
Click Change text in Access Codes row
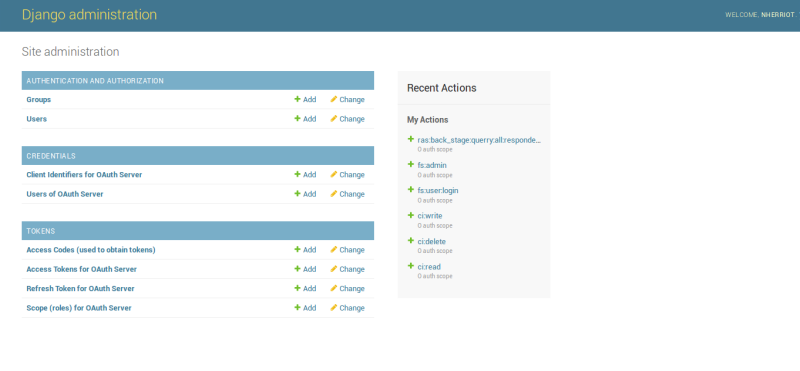point(352,250)
